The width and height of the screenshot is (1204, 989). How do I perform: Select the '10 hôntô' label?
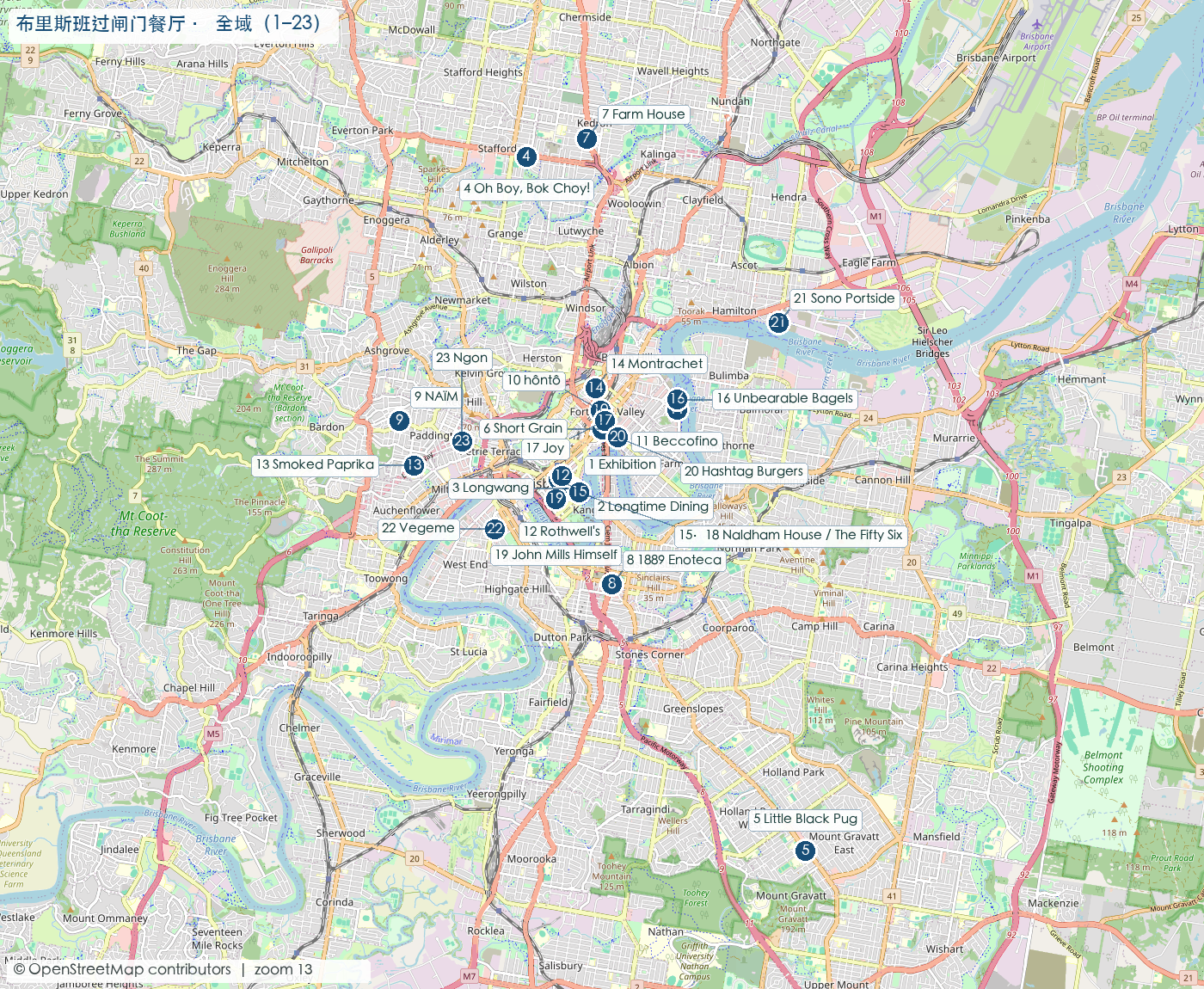coord(534,380)
